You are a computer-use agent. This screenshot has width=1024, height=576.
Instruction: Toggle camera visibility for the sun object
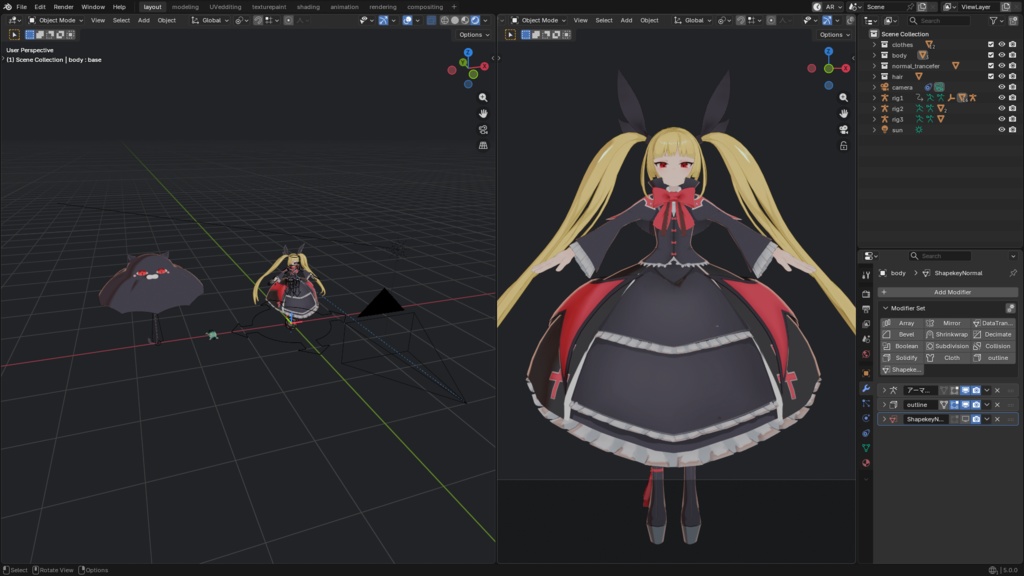click(x=1012, y=130)
